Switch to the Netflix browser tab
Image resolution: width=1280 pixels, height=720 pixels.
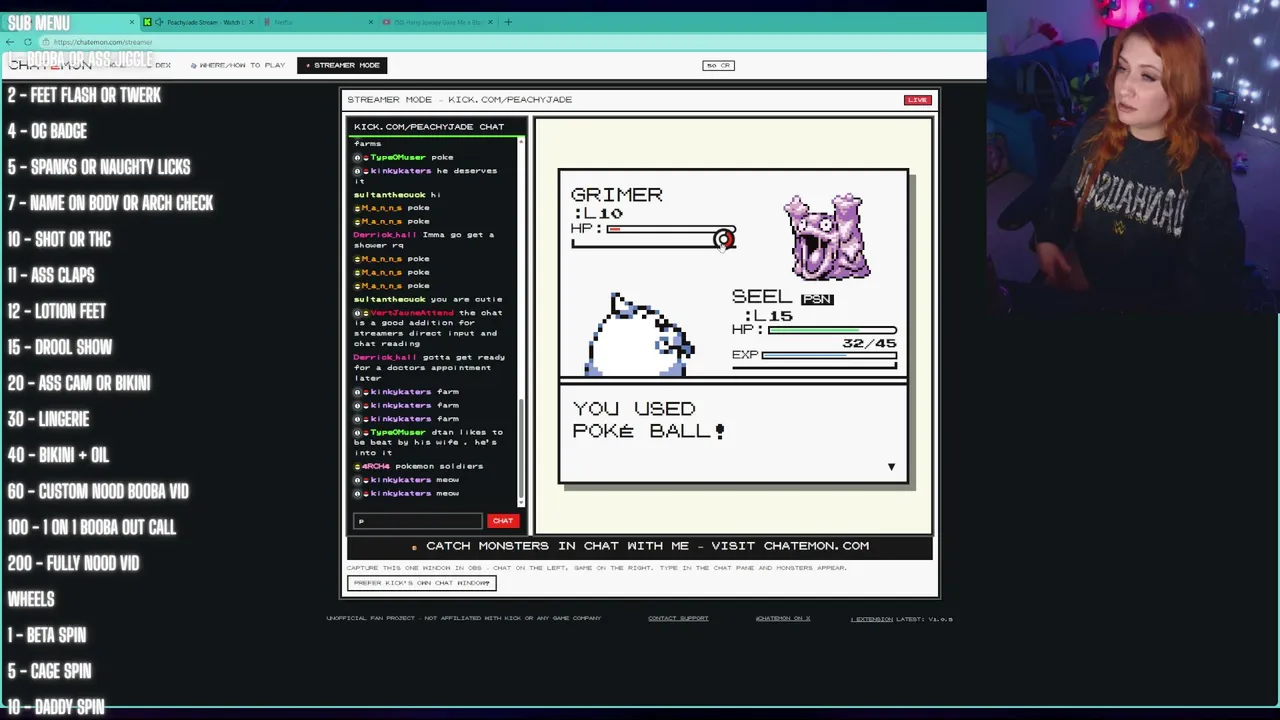[x=318, y=22]
